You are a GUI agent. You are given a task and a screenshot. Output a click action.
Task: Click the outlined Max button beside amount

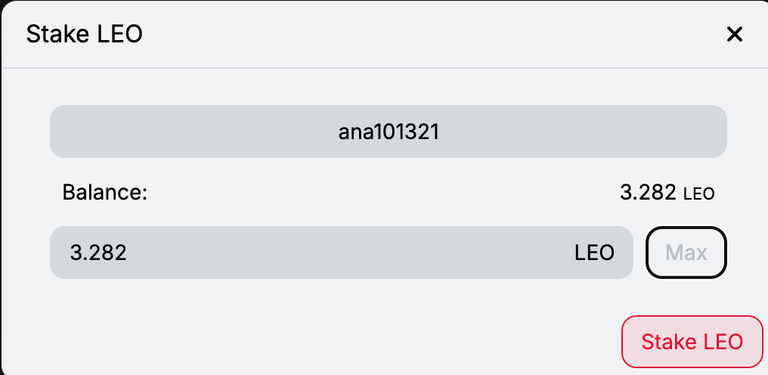click(x=686, y=253)
